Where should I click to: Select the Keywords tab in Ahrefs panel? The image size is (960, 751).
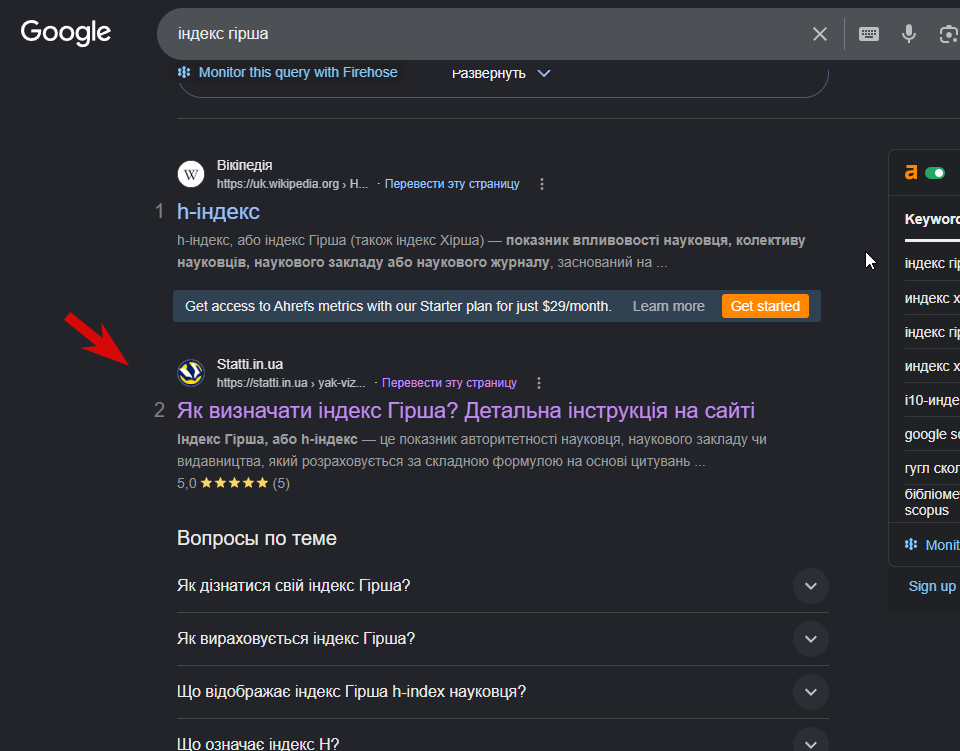[932, 219]
